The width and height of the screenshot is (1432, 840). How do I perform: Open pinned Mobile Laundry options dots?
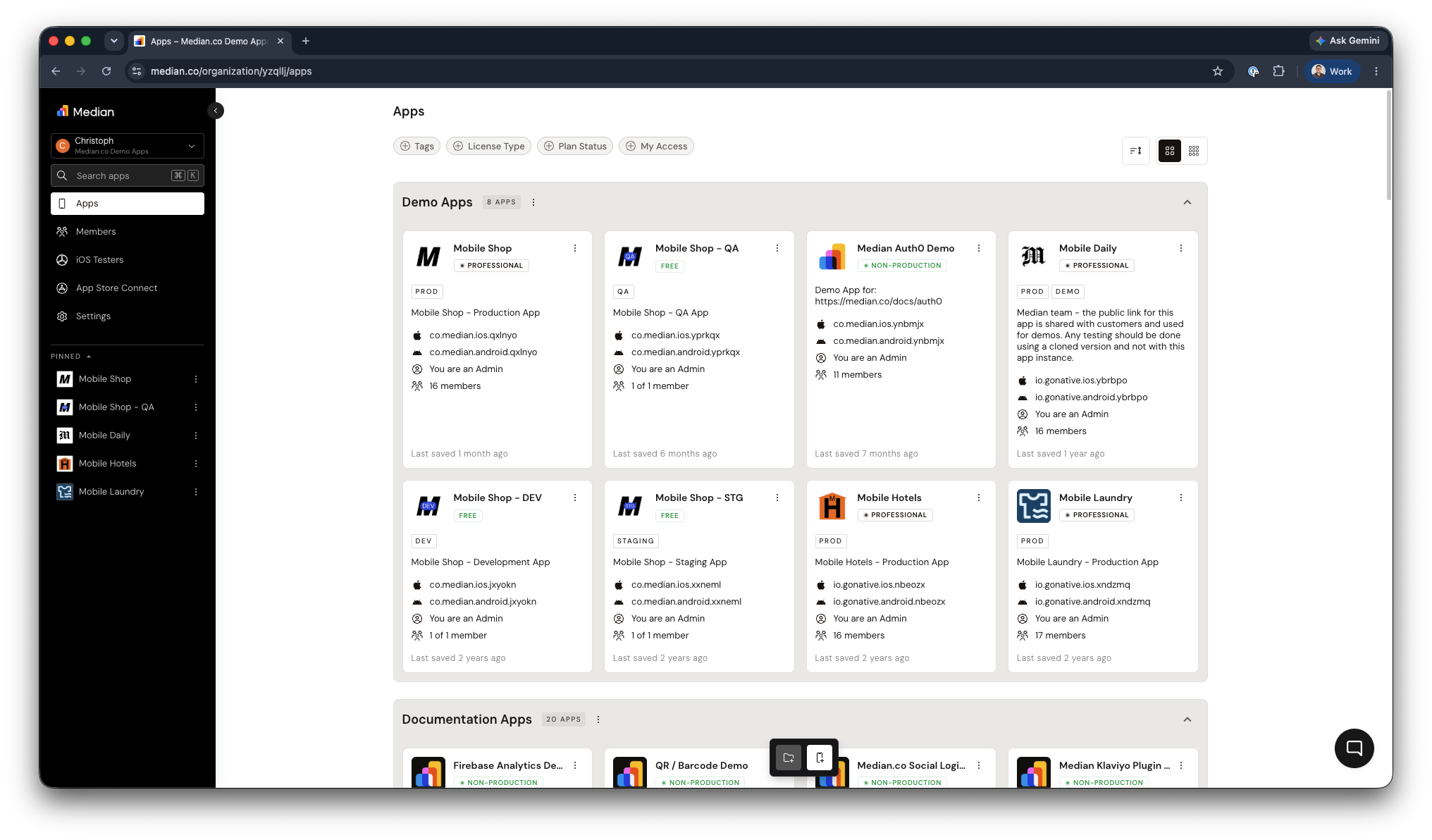pyautogui.click(x=196, y=492)
